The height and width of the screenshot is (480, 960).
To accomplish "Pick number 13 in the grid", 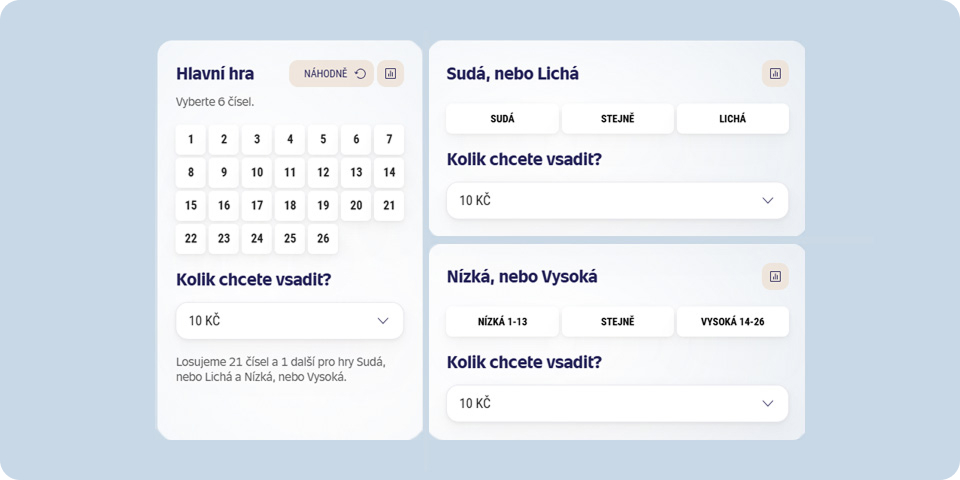I will pos(356,173).
